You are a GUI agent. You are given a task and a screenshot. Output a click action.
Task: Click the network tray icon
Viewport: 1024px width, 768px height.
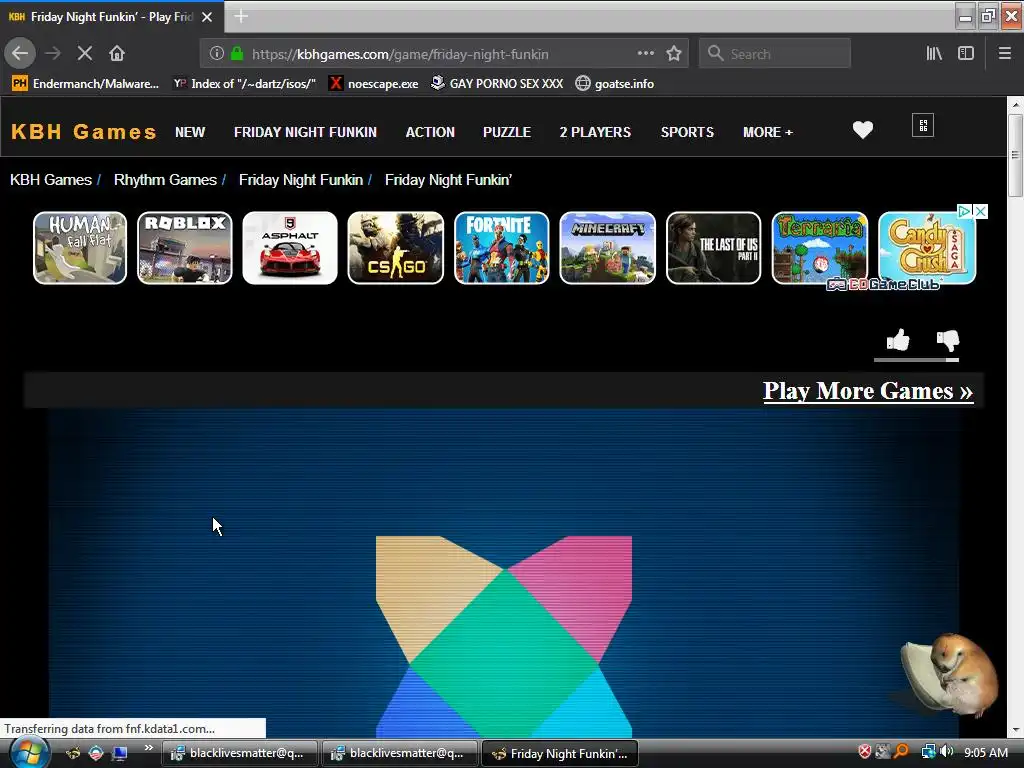(928, 752)
